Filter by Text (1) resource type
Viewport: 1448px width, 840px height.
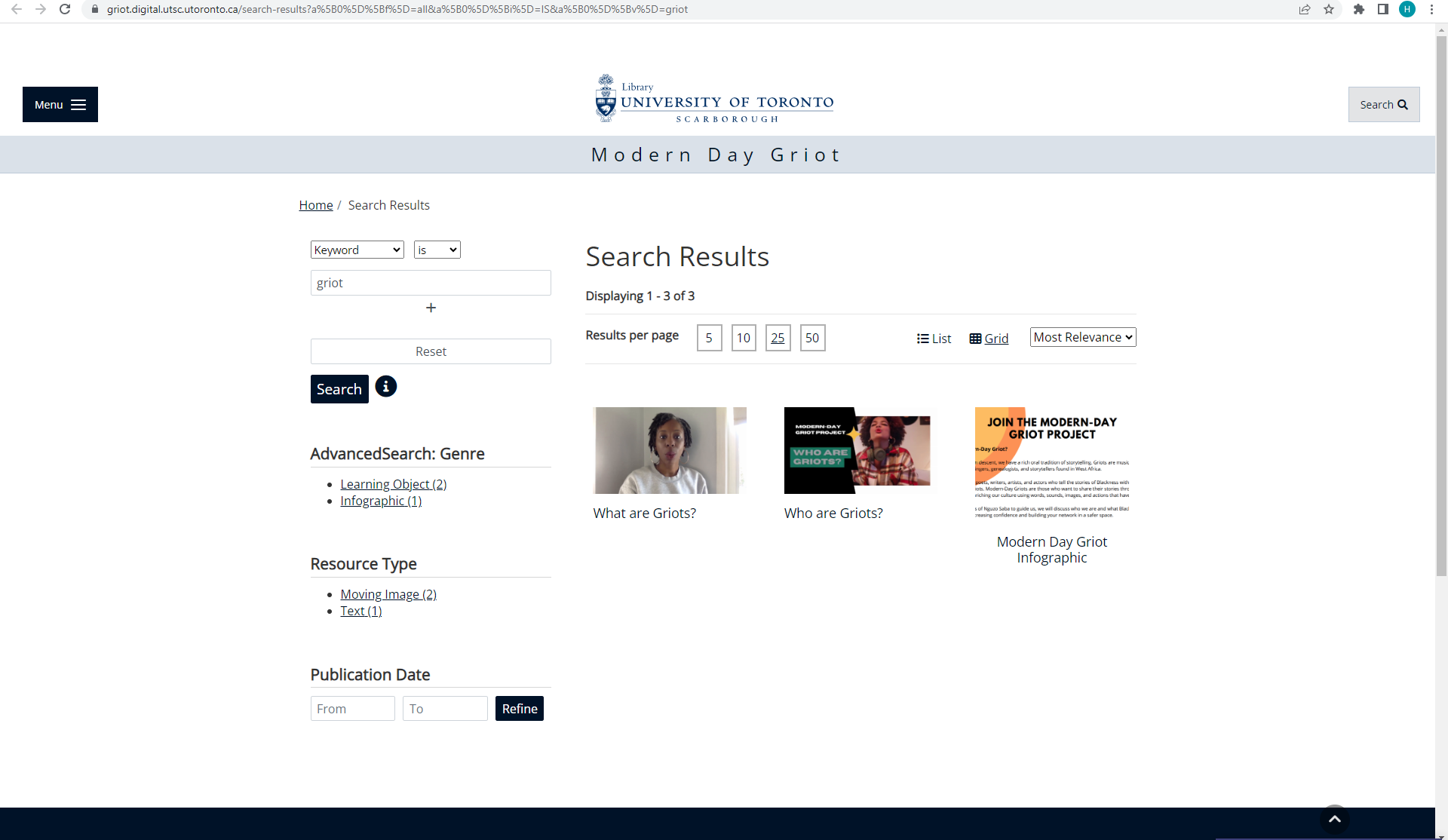coord(361,611)
